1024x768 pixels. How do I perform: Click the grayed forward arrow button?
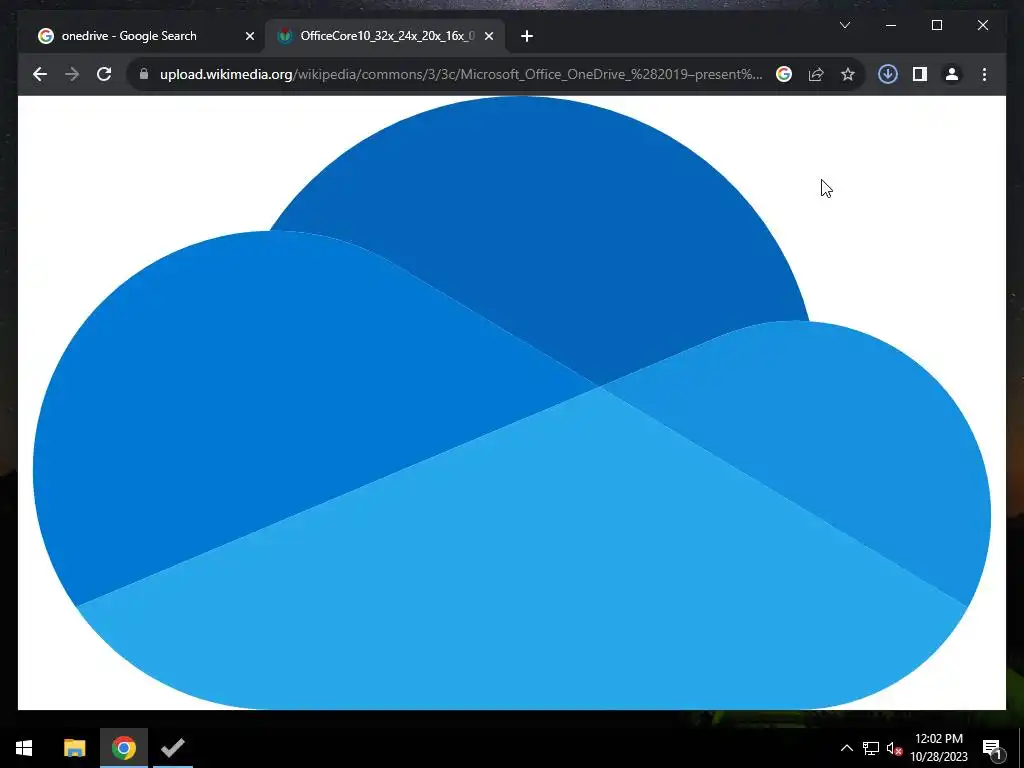(72, 74)
